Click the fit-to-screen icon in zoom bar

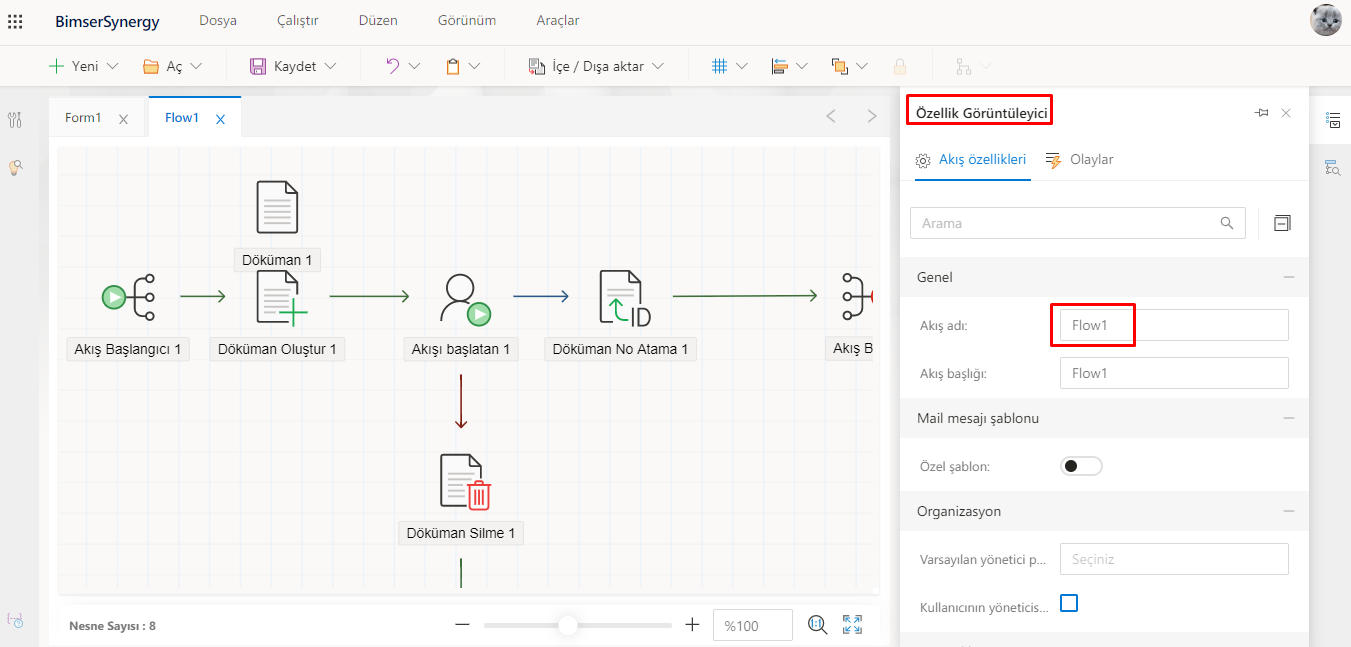(852, 625)
